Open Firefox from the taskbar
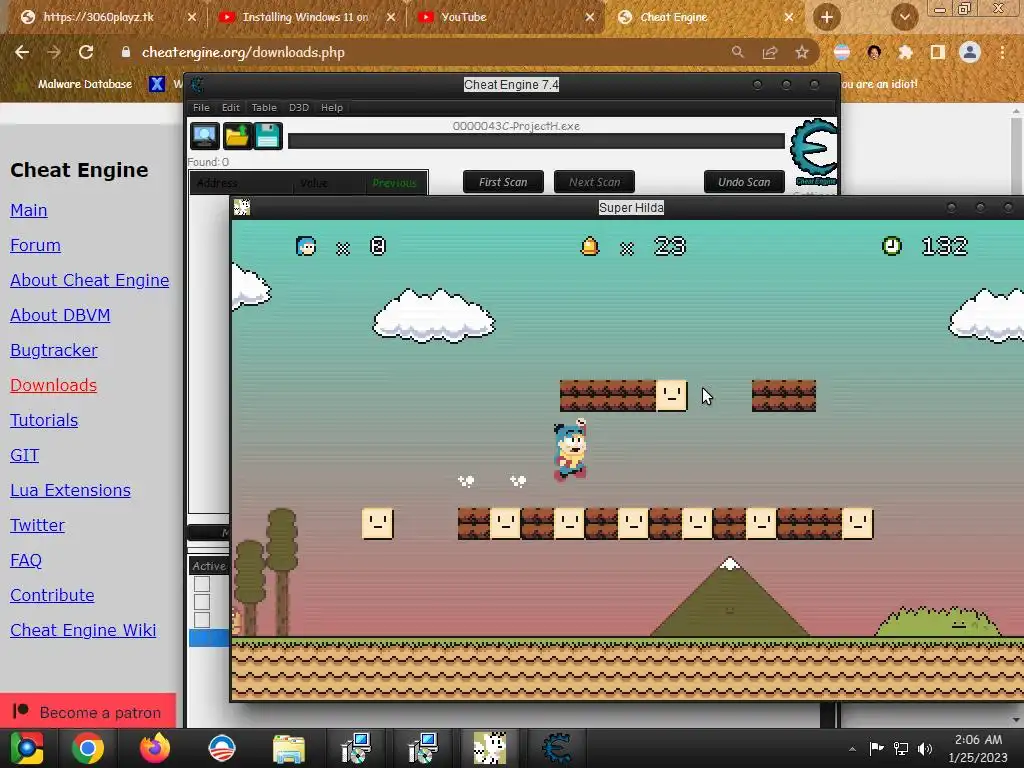 coord(155,748)
